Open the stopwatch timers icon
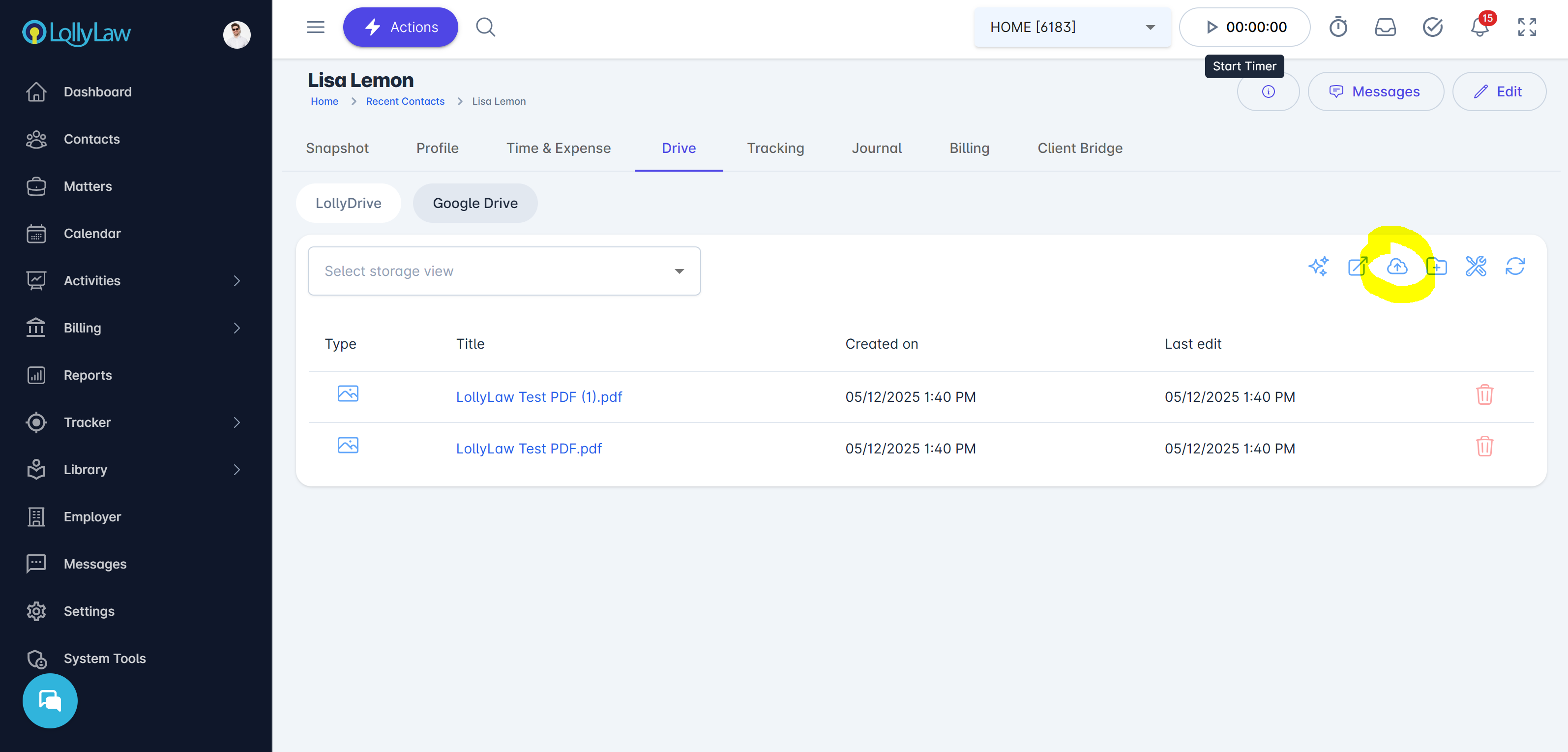The image size is (1568, 752). click(1338, 28)
